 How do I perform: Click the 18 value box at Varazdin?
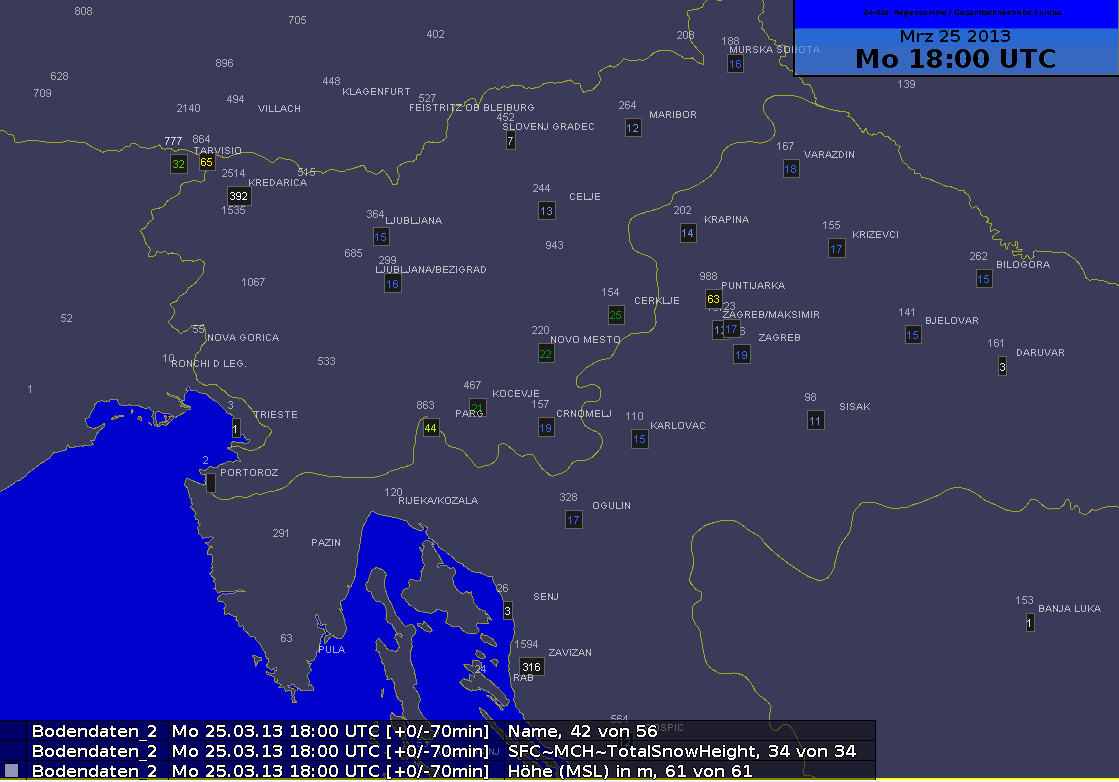point(791,169)
